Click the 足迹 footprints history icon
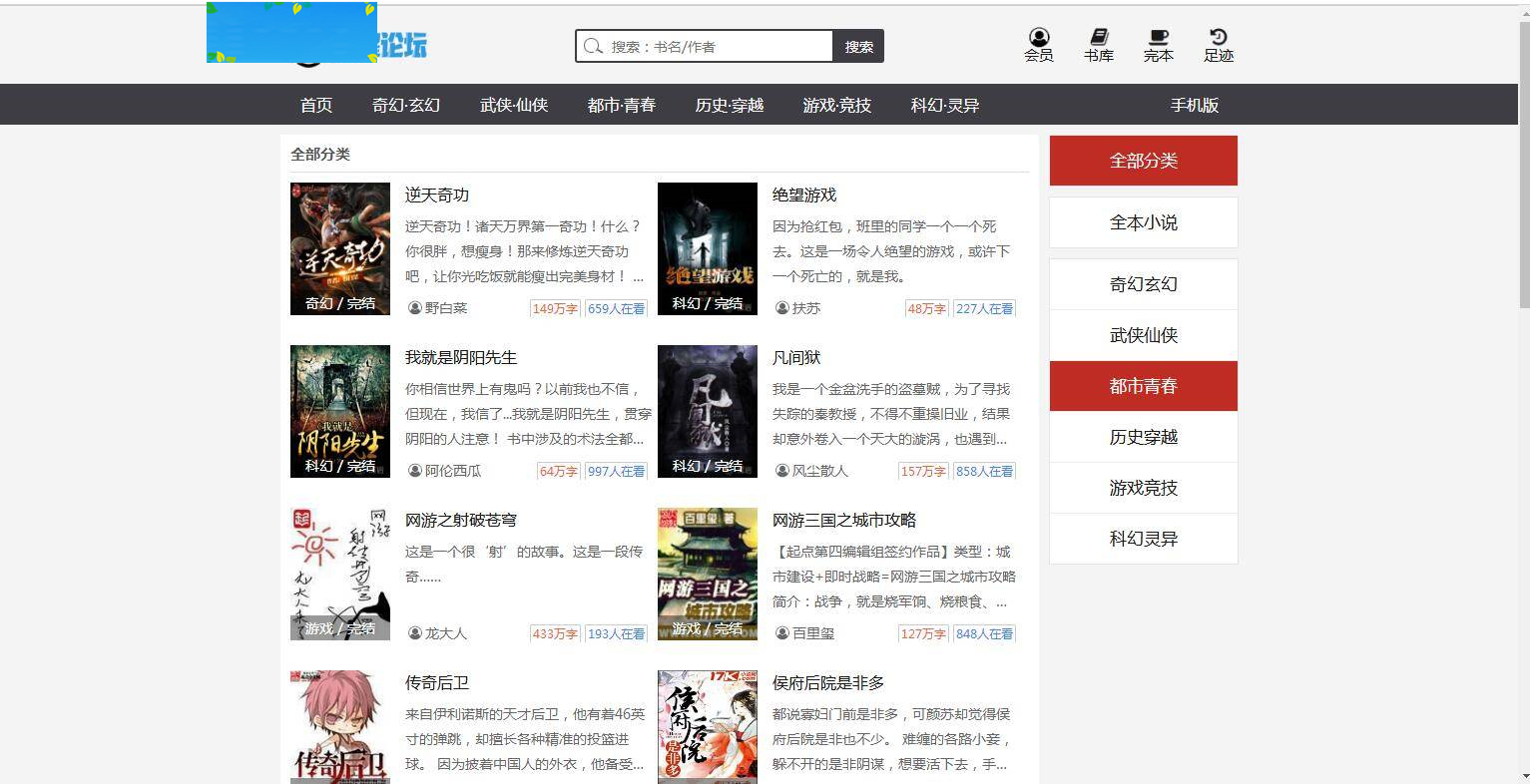The width and height of the screenshot is (1530, 784). pyautogui.click(x=1218, y=44)
